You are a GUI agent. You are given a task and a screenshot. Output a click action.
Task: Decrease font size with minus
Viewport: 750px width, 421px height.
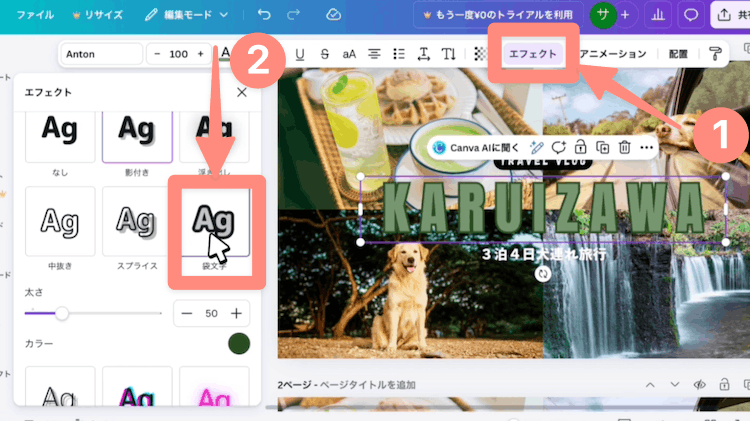(157, 54)
